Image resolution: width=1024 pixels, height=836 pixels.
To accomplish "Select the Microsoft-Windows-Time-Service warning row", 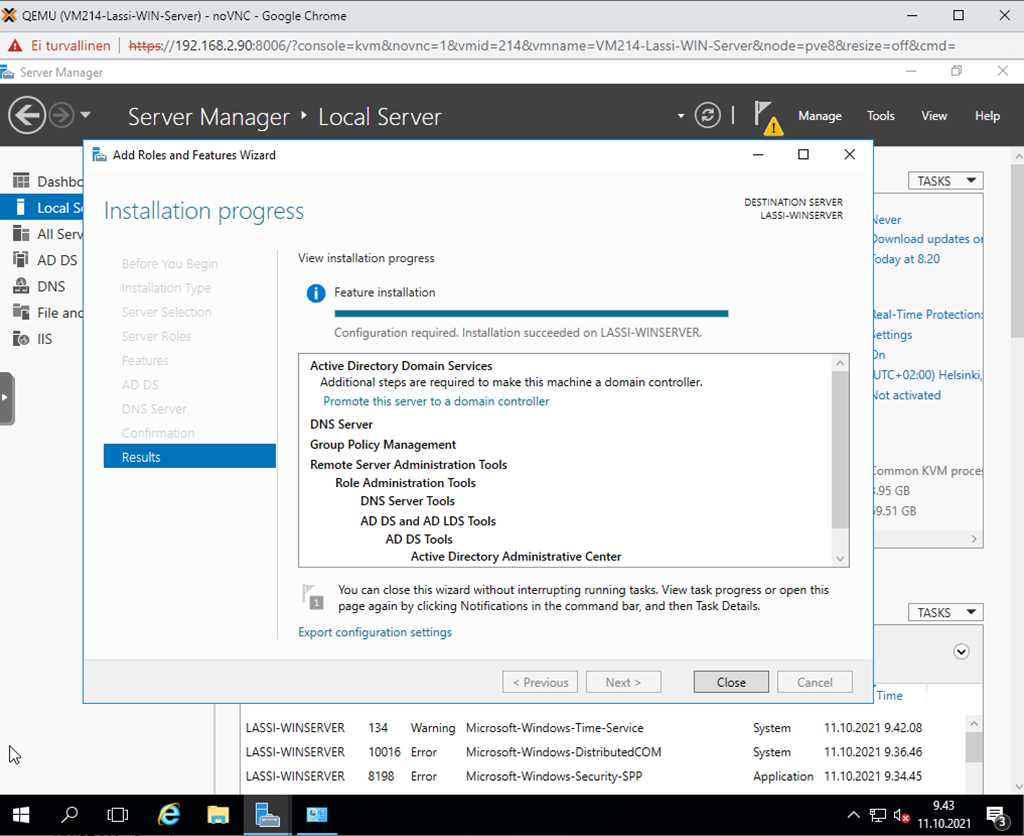I will coord(601,728).
